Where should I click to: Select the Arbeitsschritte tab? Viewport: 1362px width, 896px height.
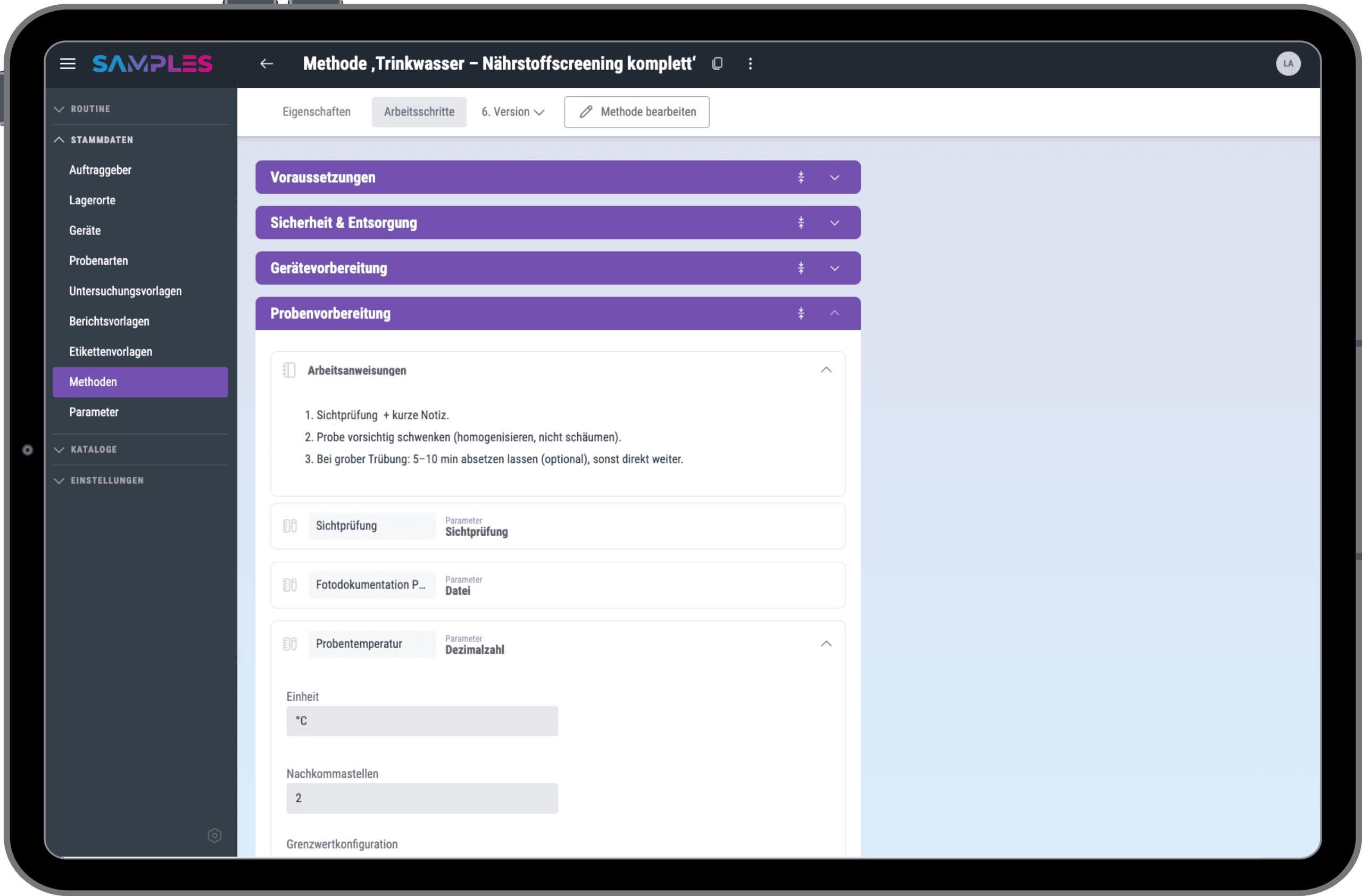click(x=419, y=112)
